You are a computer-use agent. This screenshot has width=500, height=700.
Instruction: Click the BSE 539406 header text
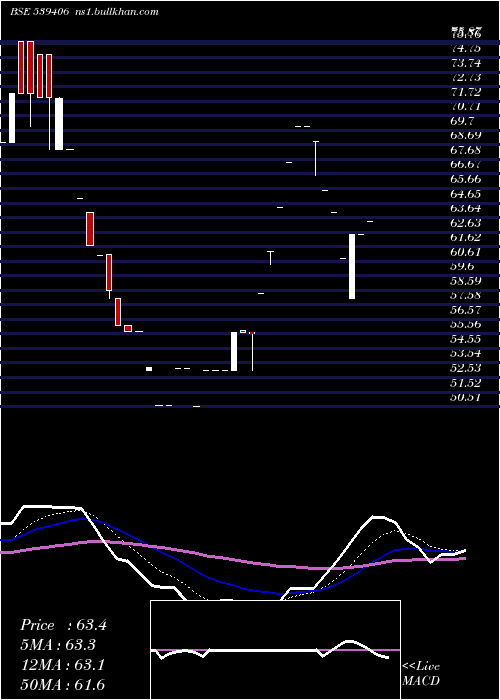(x=39, y=12)
